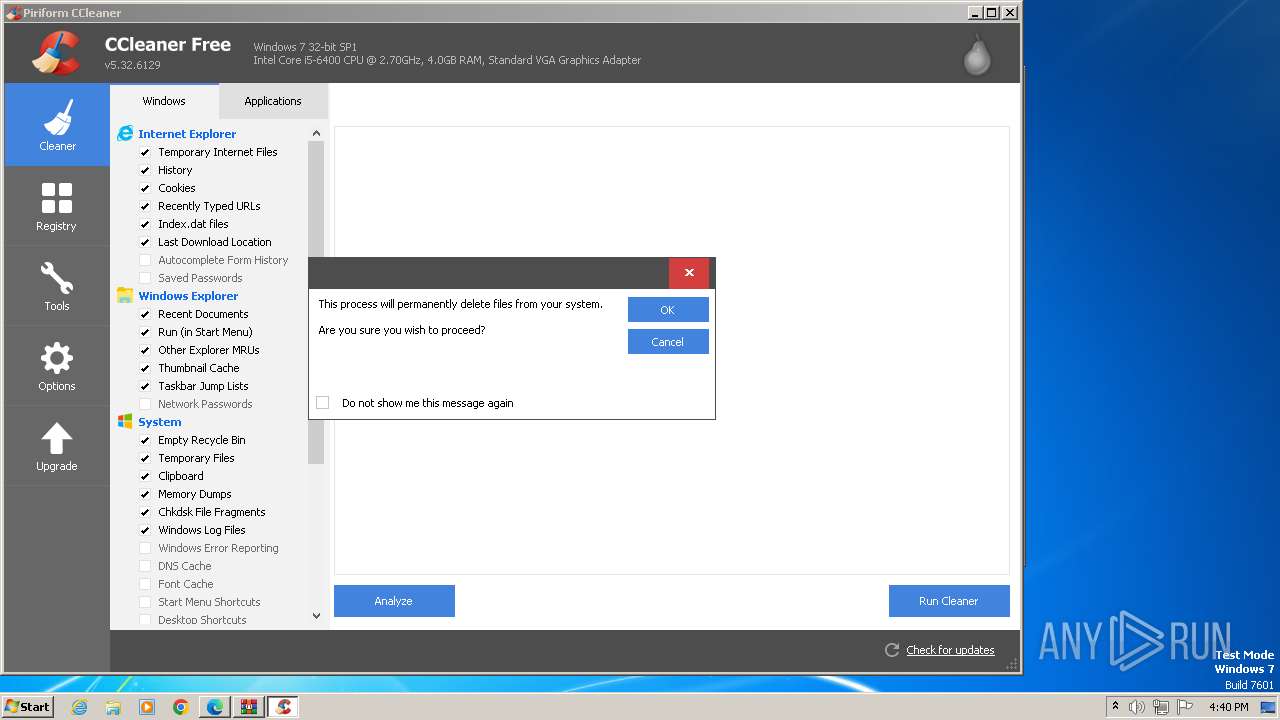Click the volume icon in system tray
1280x720 pixels.
[x=1137, y=707]
